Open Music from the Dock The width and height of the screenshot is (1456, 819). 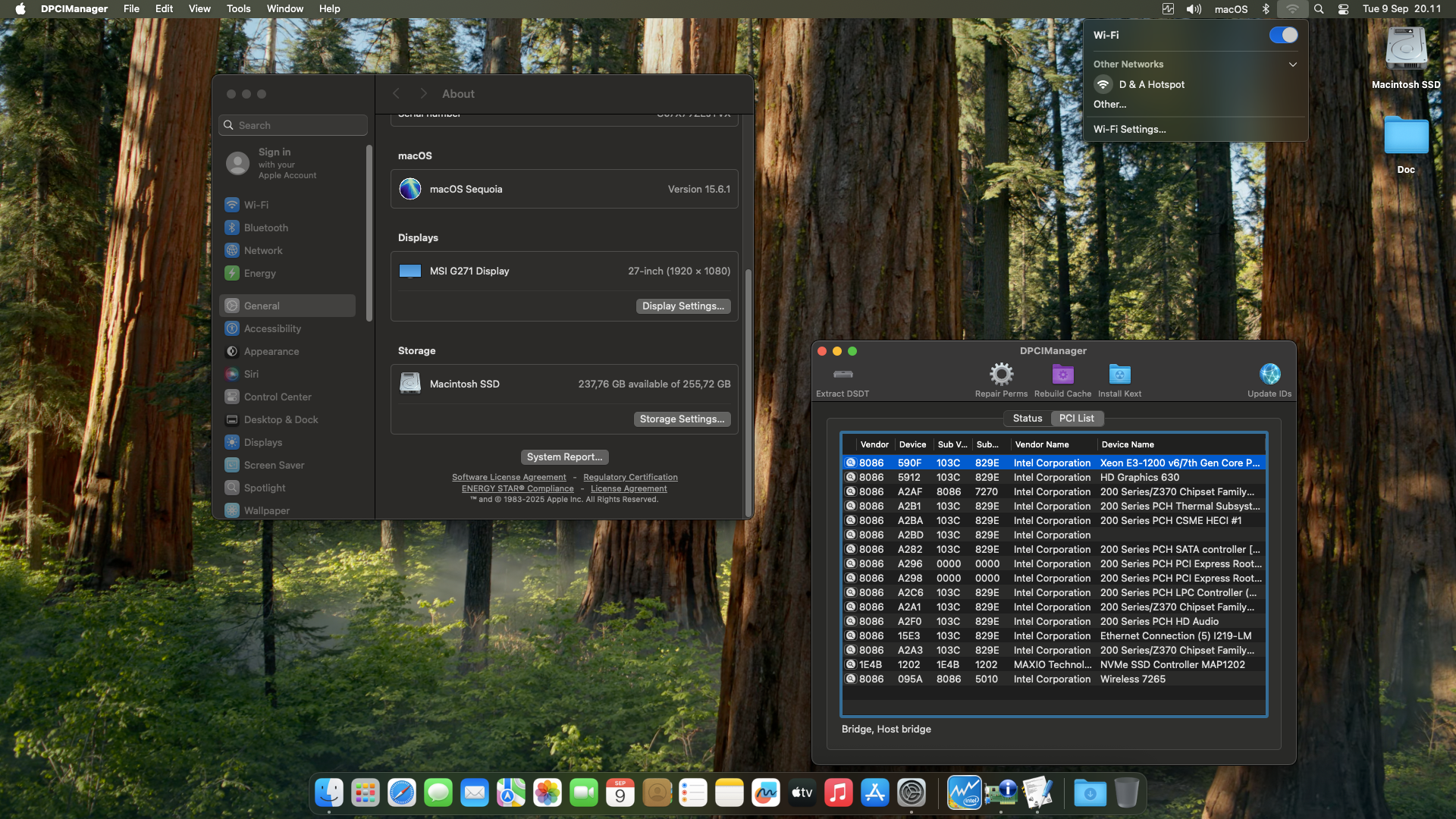coord(839,793)
